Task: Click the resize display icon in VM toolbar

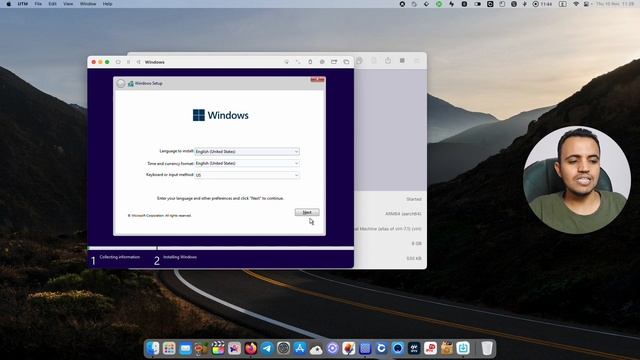Action: click(x=298, y=62)
